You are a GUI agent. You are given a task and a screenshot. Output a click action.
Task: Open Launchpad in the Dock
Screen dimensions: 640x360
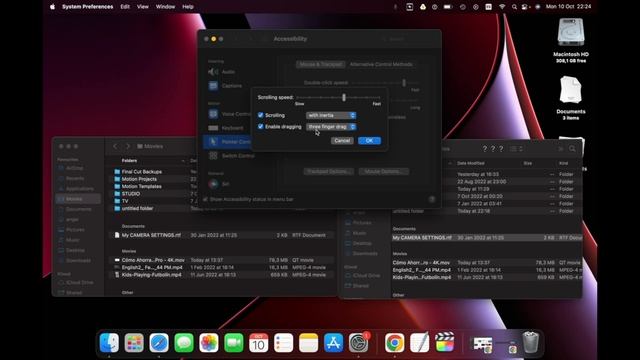(x=134, y=342)
